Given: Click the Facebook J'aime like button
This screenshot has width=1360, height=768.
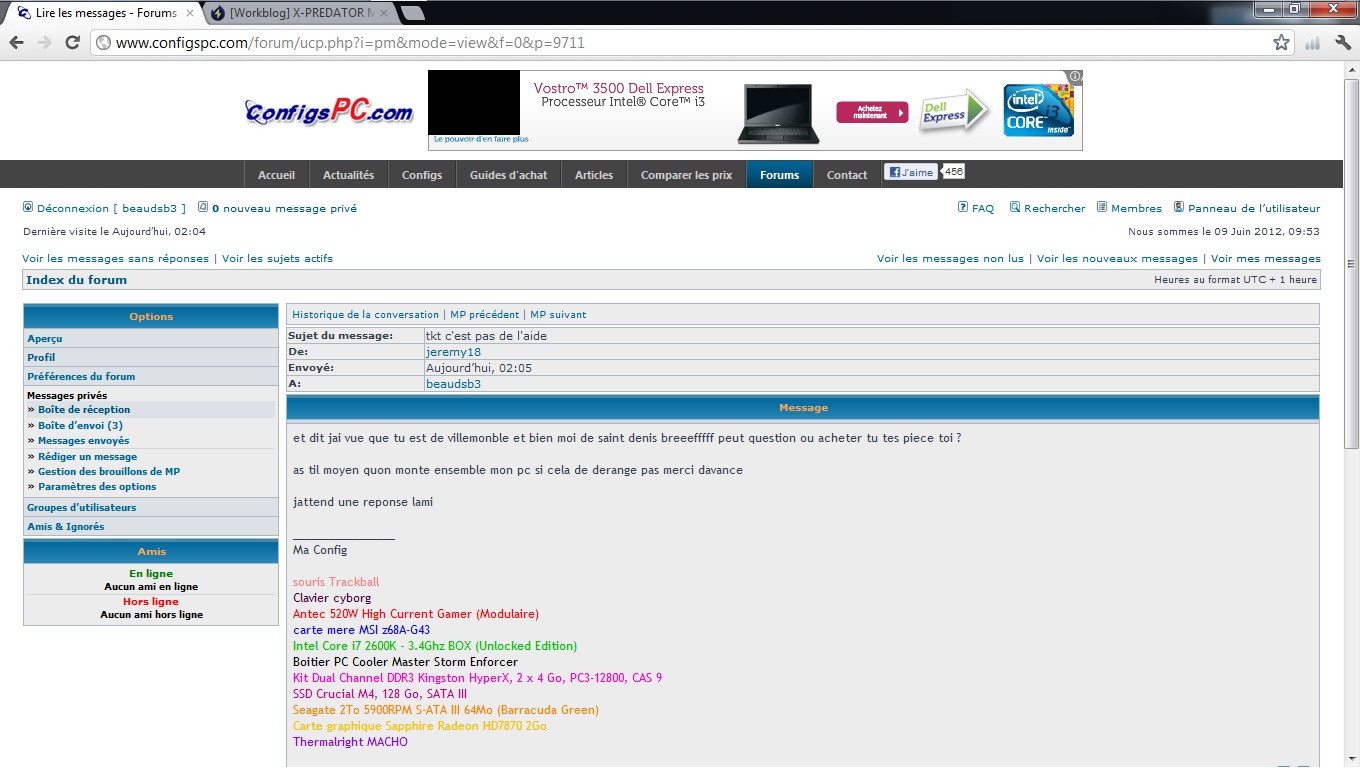Looking at the screenshot, I should [x=910, y=172].
